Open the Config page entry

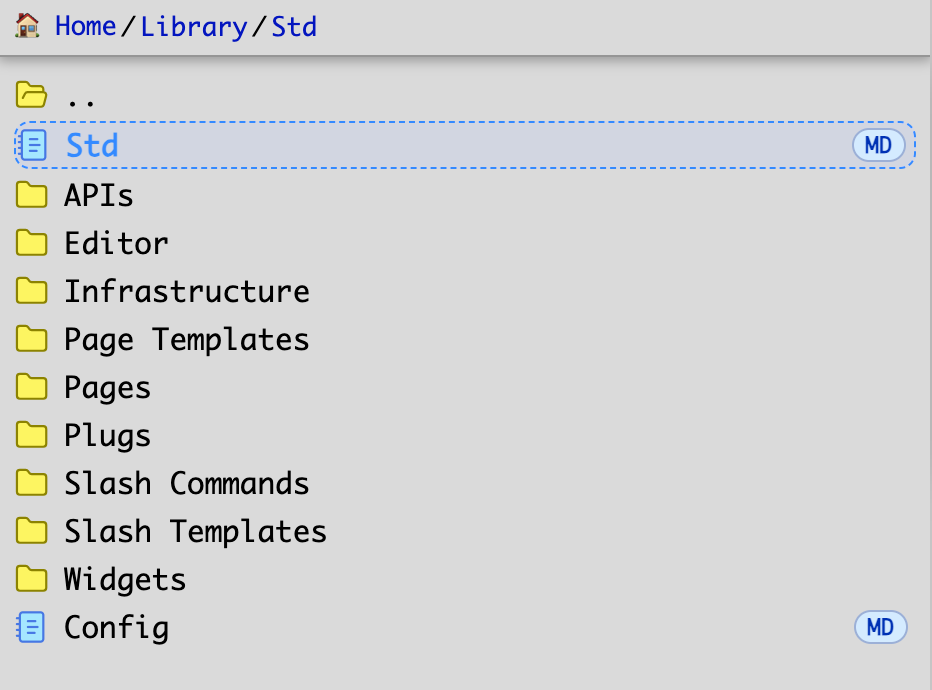click(x=116, y=628)
